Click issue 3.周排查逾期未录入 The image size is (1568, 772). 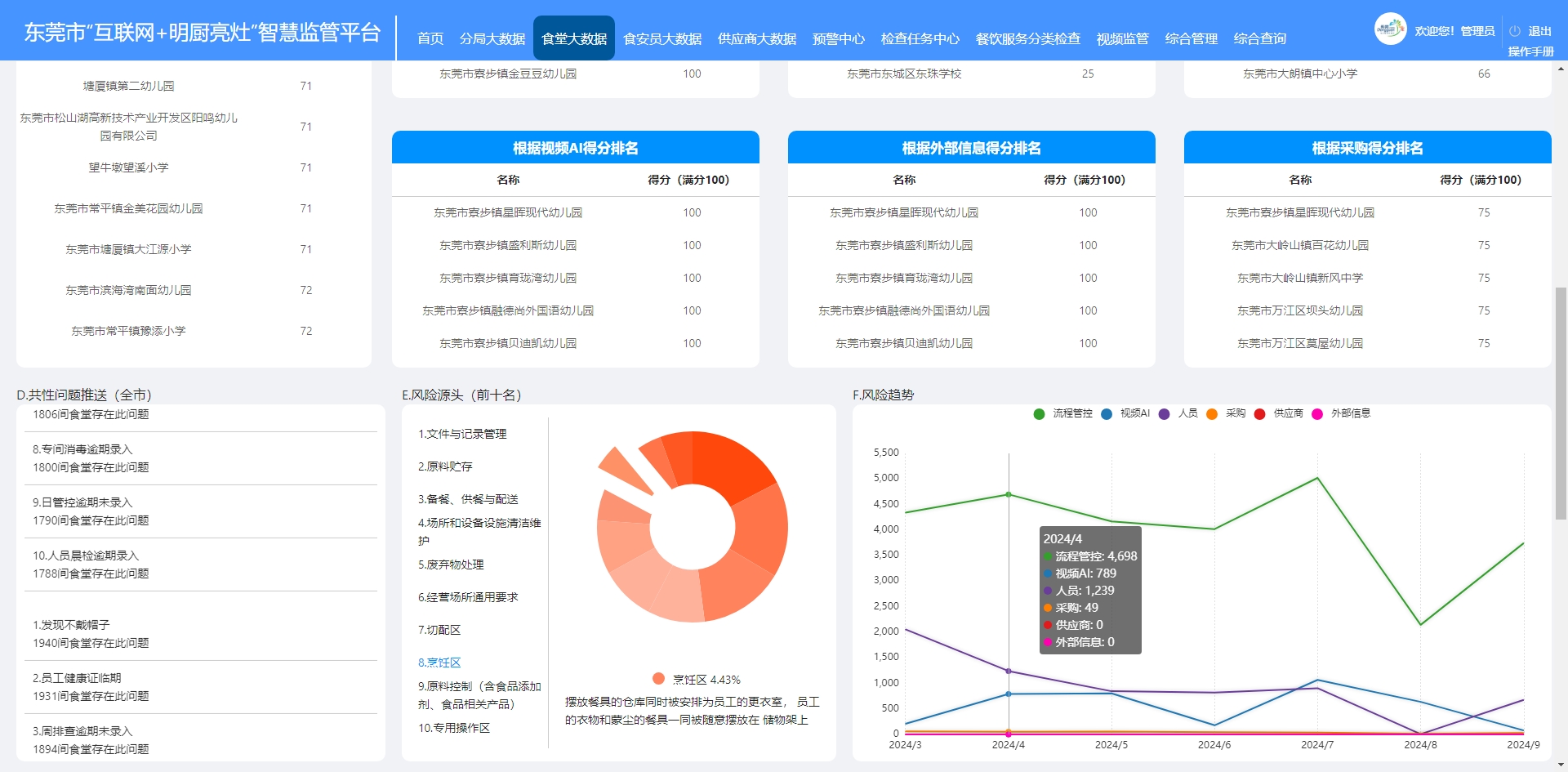coord(82,731)
